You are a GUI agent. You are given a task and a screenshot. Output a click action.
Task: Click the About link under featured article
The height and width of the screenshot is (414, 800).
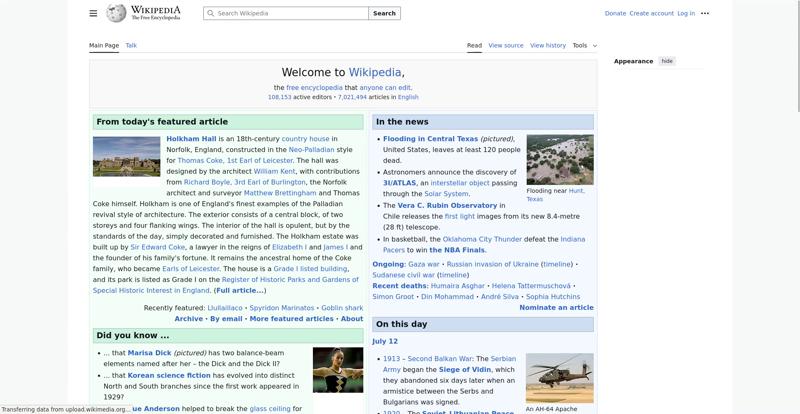click(x=352, y=319)
